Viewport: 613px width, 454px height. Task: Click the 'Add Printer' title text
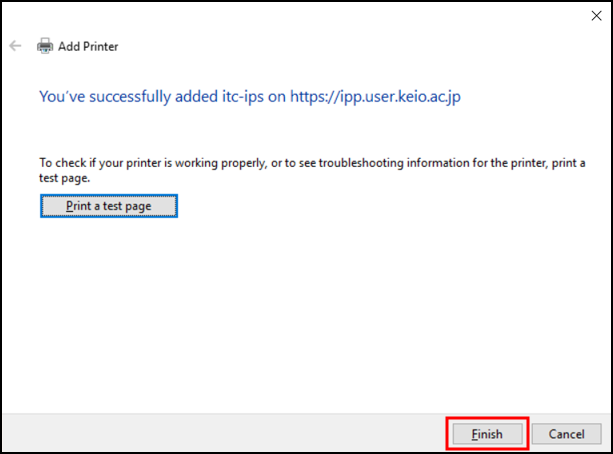89,46
